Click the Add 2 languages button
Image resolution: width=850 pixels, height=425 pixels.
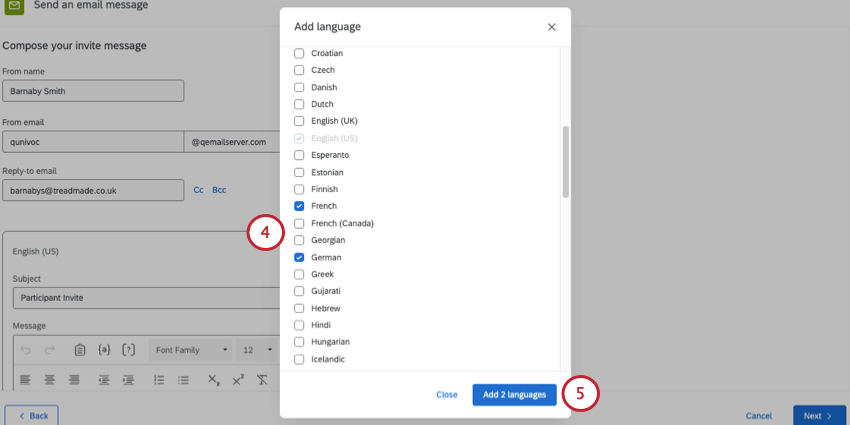coord(514,395)
